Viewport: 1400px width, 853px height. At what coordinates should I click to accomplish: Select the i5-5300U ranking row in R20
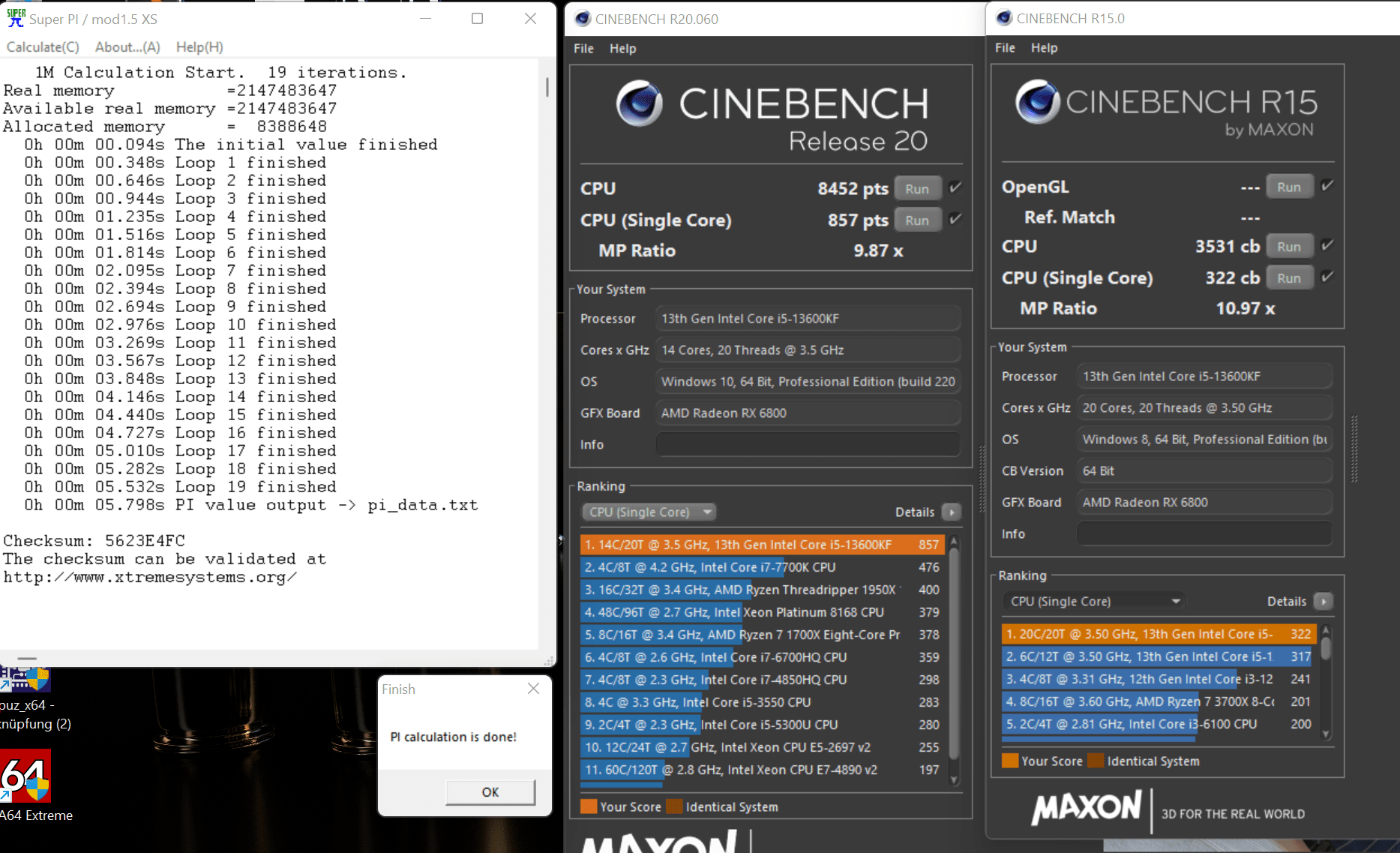[762, 725]
